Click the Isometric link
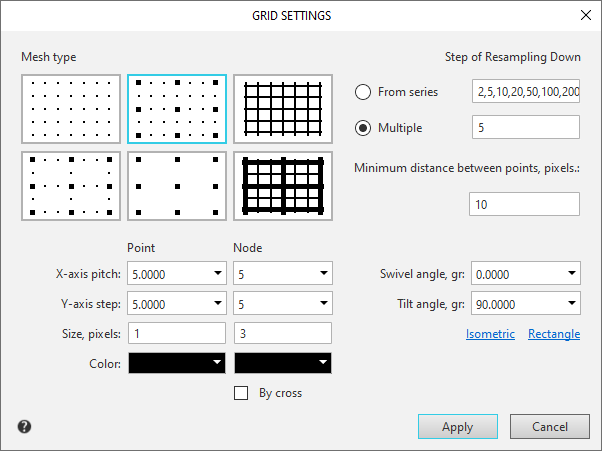This screenshot has width=602, height=451. pyautogui.click(x=490, y=334)
